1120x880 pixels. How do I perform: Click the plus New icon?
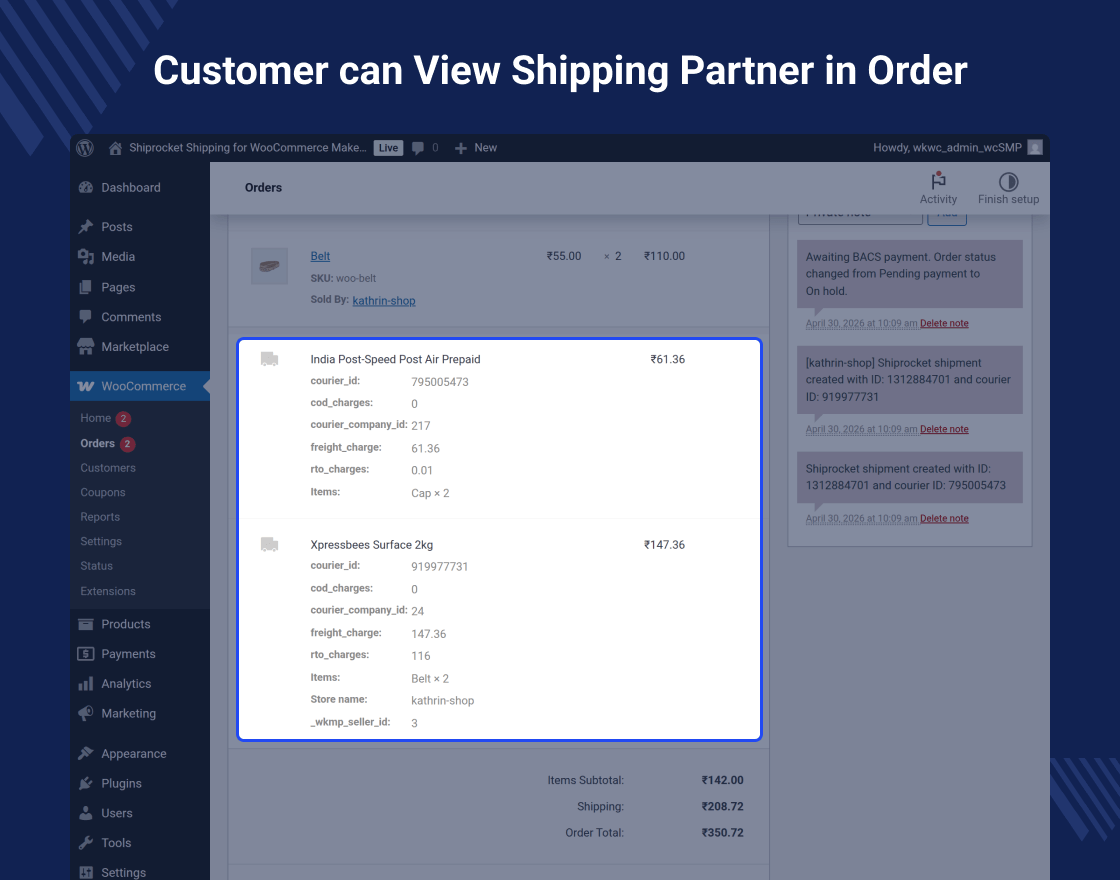pyautogui.click(x=461, y=148)
